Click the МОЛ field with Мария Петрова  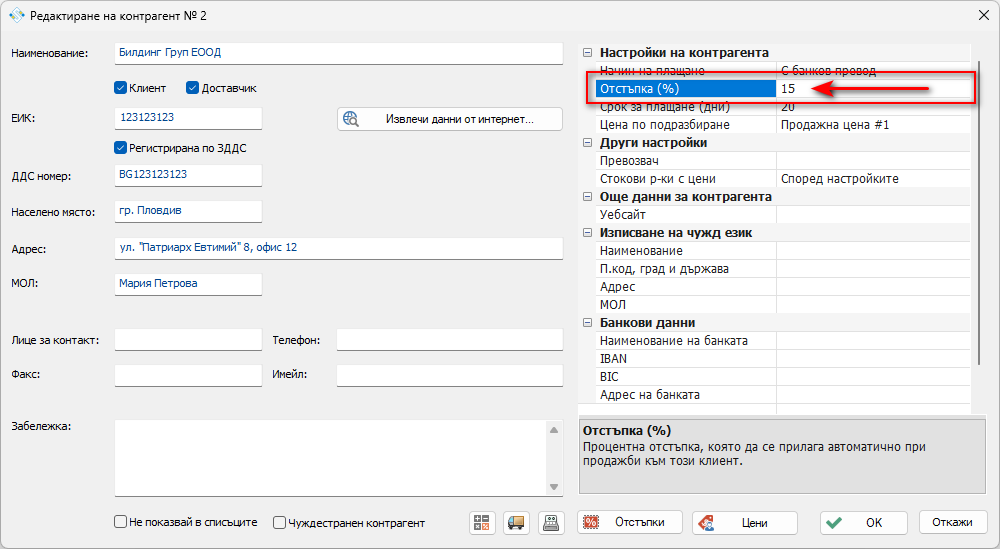pyautogui.click(x=188, y=284)
